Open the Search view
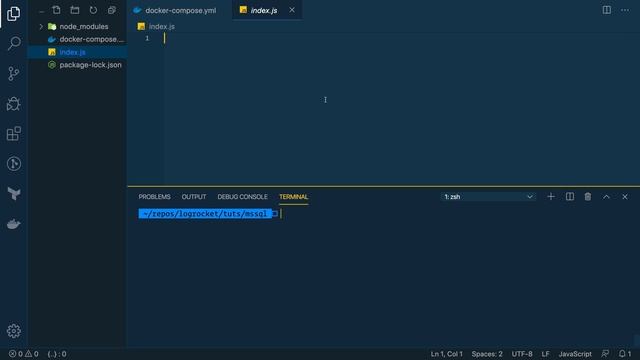Viewport: 640px width, 360px height. click(13, 43)
